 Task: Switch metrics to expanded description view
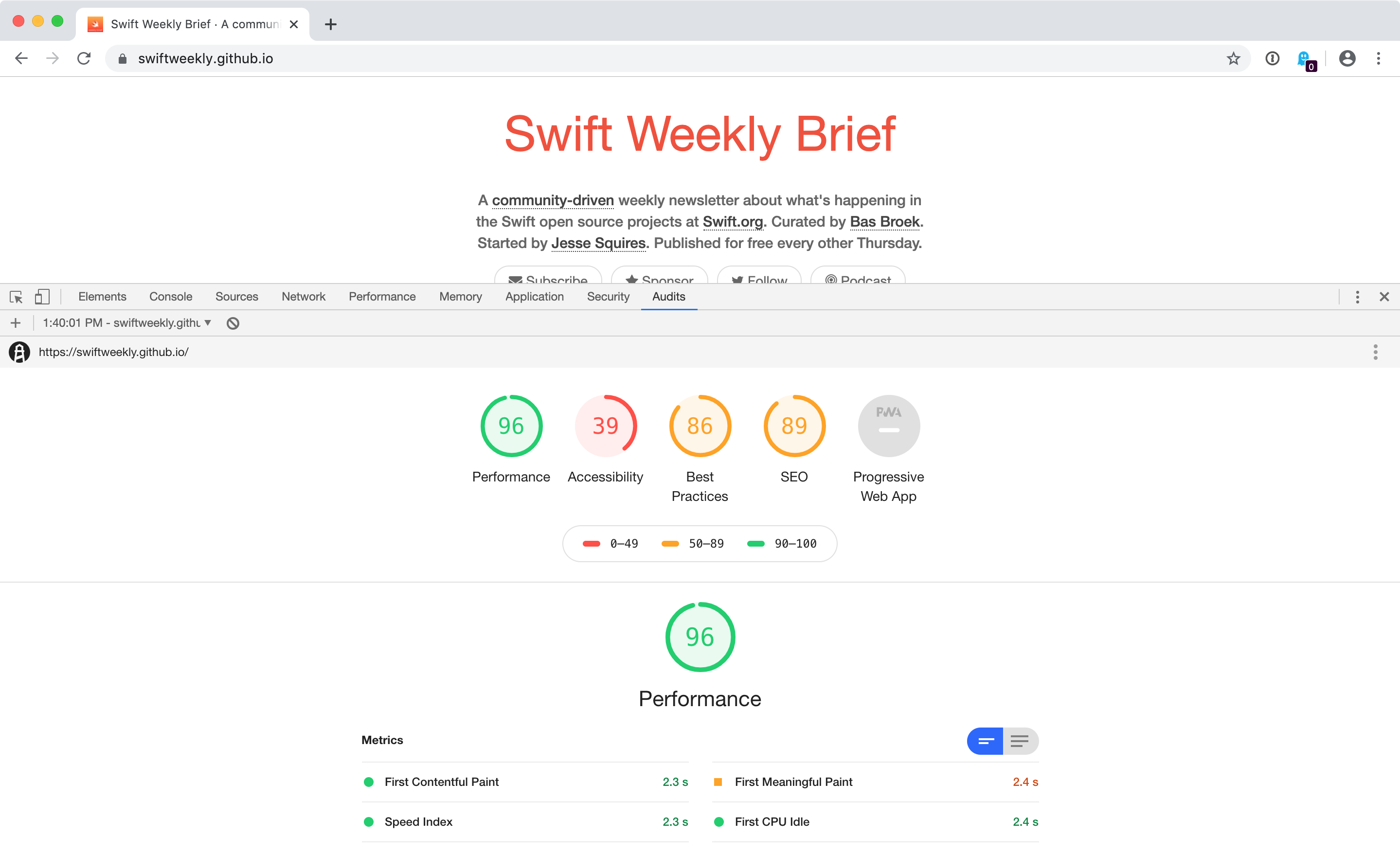click(x=1021, y=741)
